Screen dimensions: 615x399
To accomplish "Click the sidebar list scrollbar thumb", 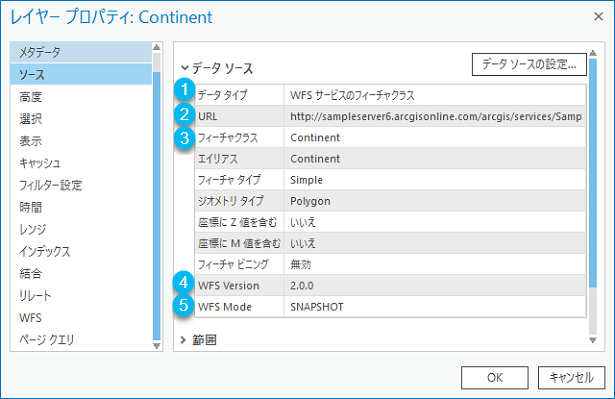I will [x=156, y=206].
